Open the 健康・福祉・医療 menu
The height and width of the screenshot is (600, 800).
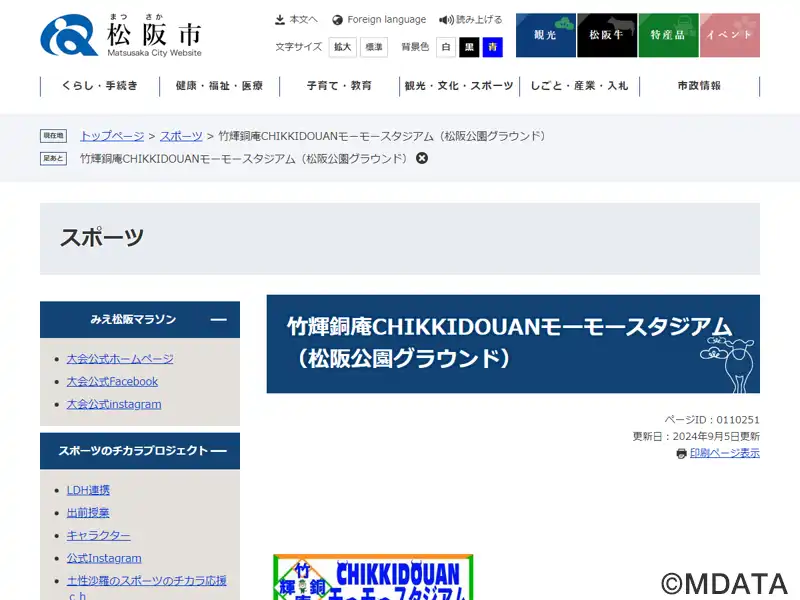[219, 86]
